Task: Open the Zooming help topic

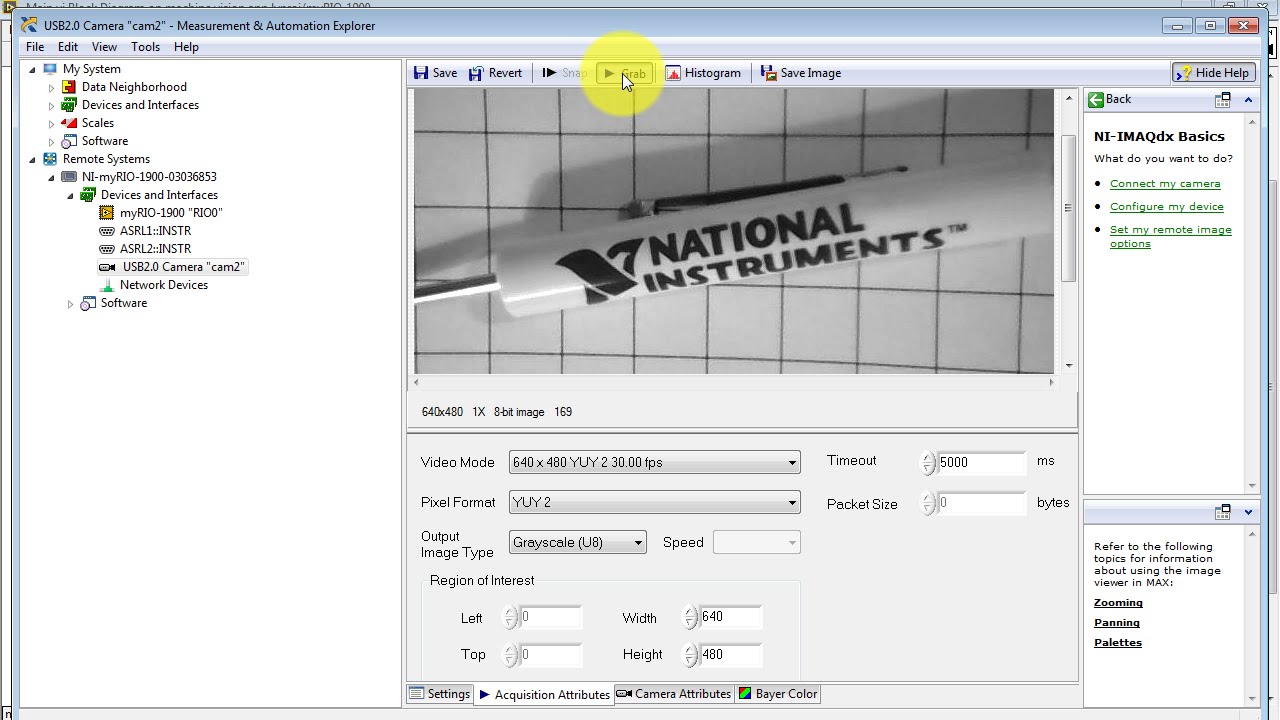Action: point(1118,603)
